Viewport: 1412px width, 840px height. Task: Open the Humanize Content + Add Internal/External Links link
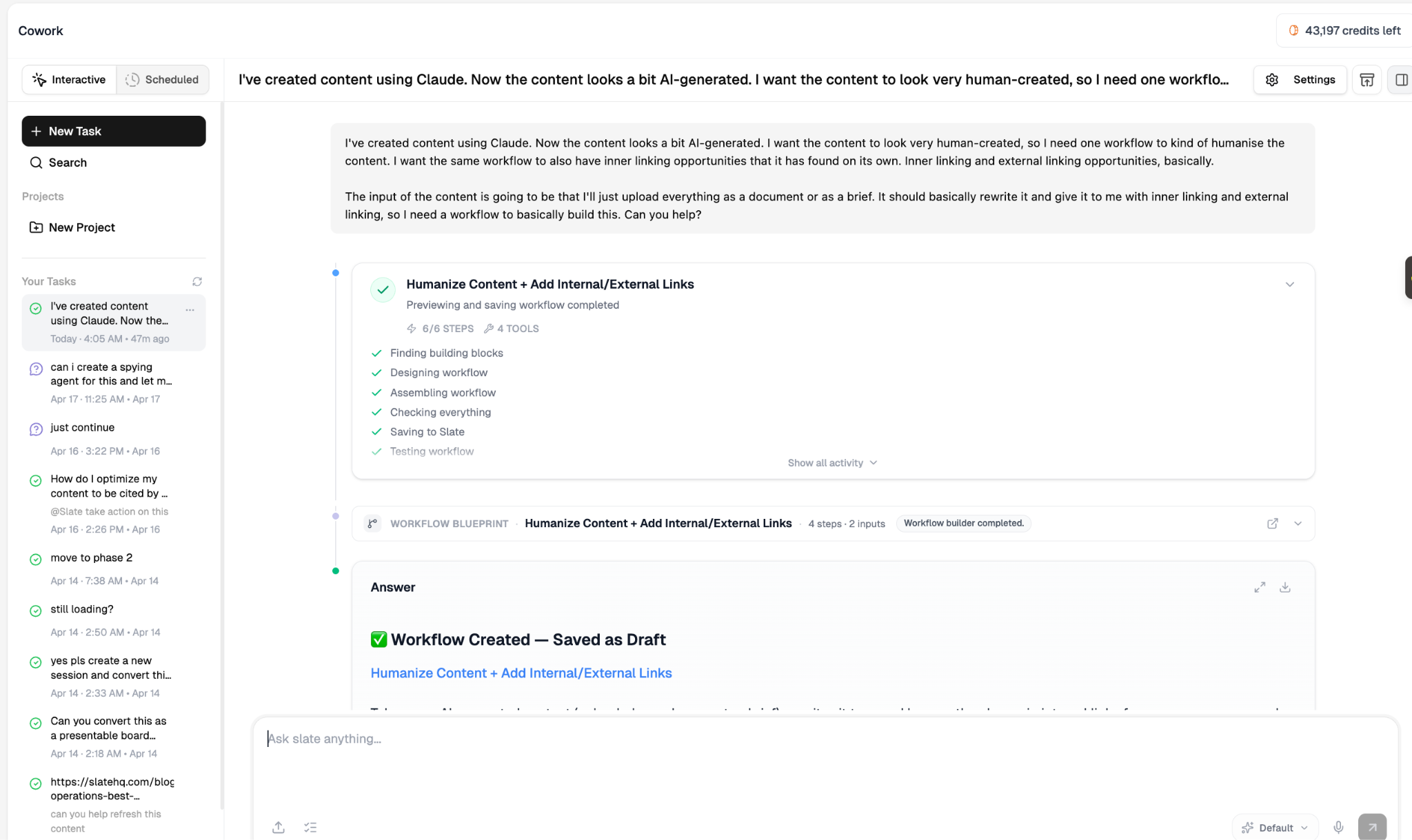pos(521,673)
